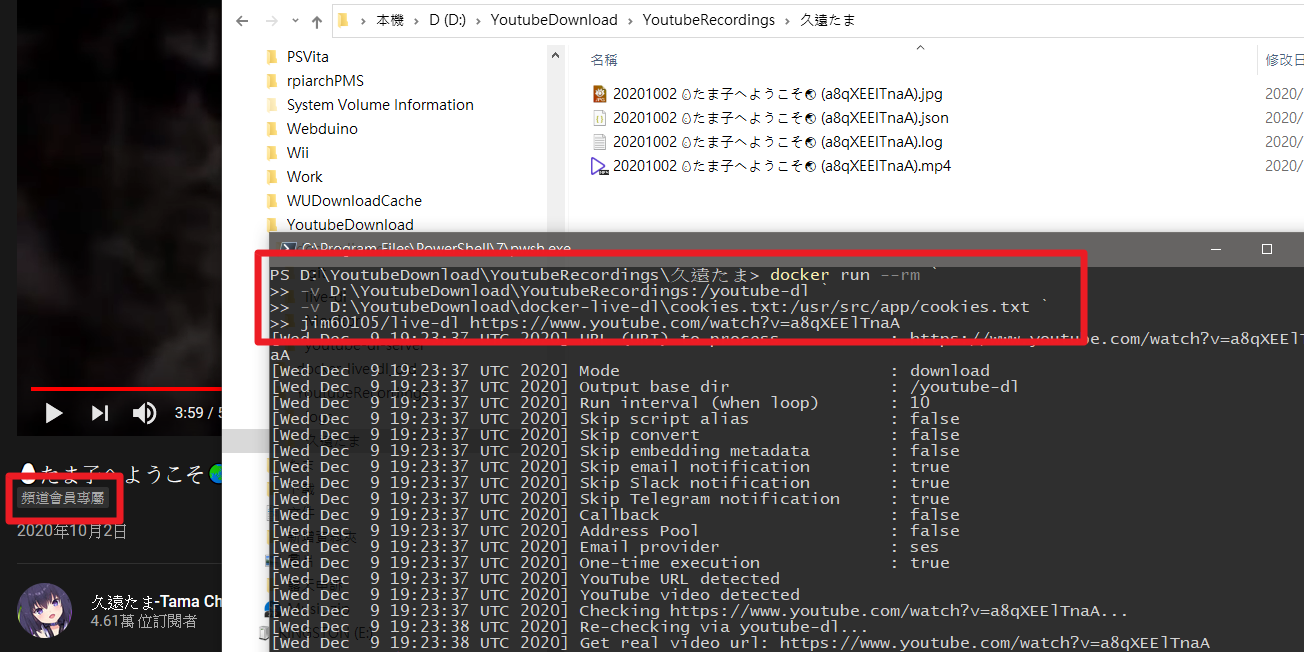1304x652 pixels.
Task: Click 'Get real video url' log line
Action: [740, 643]
